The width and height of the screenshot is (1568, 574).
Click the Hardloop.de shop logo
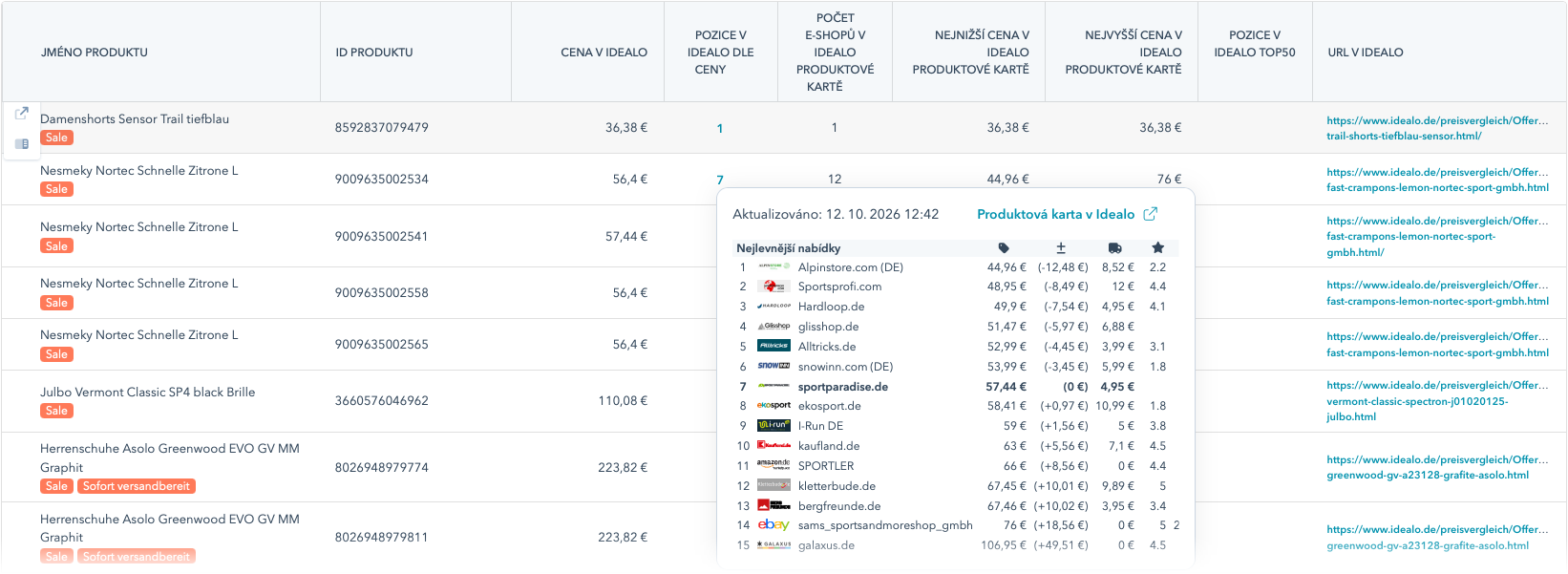point(773,307)
